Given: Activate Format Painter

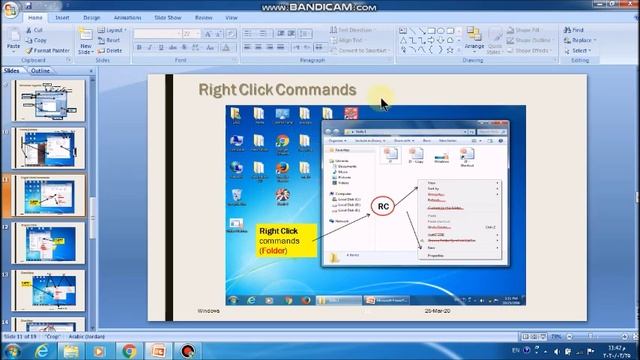Looking at the screenshot, I should pos(47,51).
